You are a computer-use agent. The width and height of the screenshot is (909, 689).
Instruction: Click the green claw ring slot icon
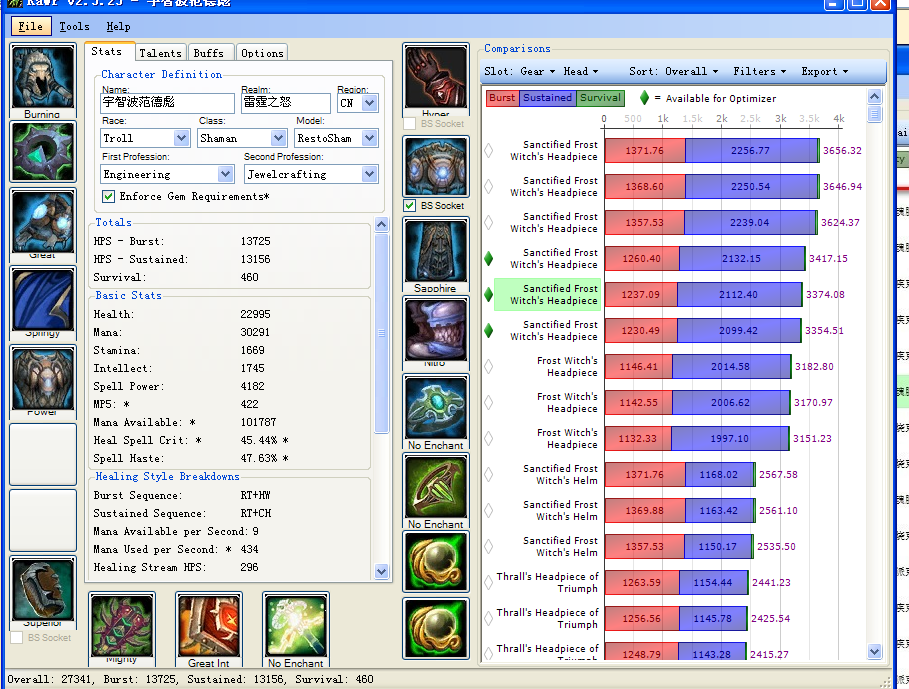[x=435, y=486]
